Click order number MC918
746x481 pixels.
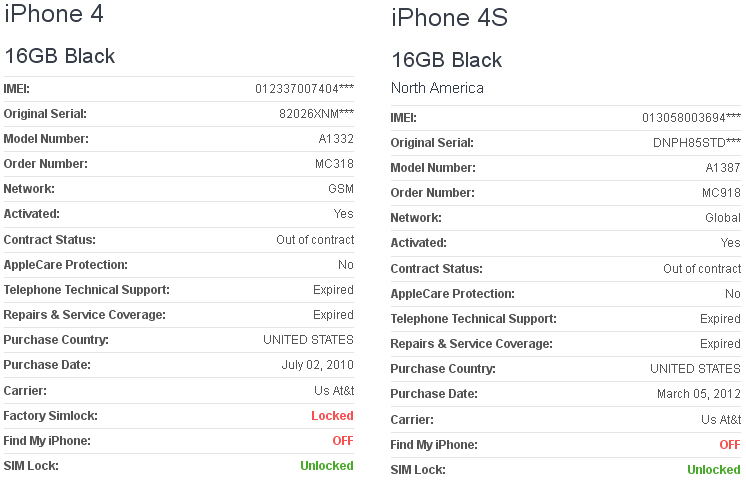[721, 193]
